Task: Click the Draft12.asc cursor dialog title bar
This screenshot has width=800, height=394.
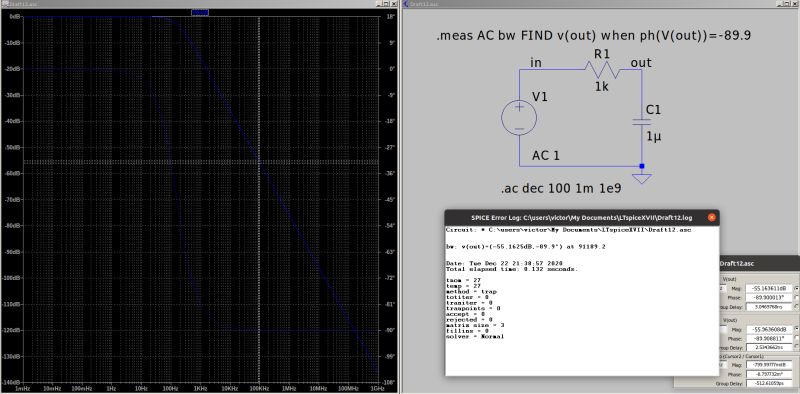Action: tap(760, 263)
